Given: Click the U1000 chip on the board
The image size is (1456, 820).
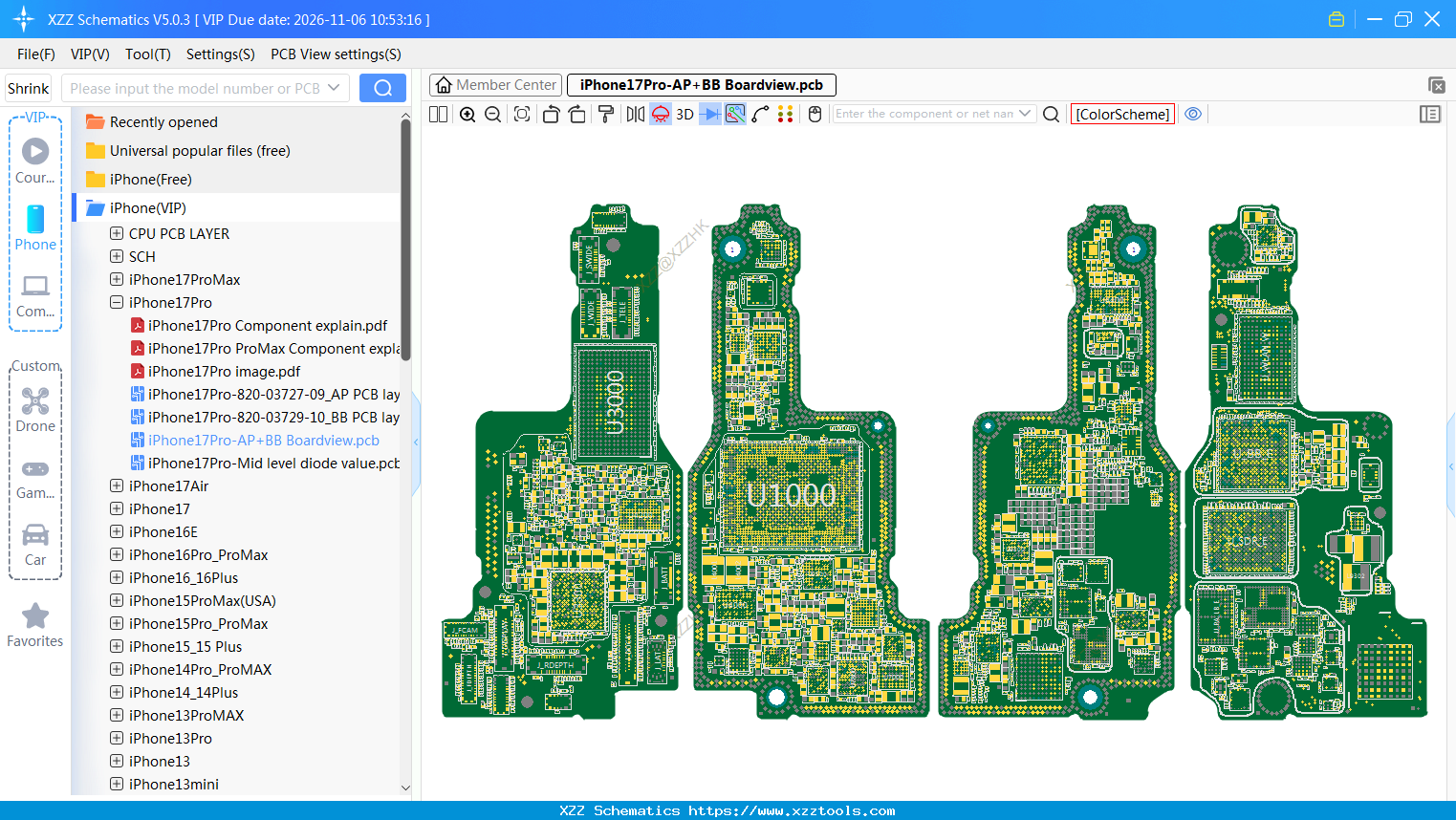Looking at the screenshot, I should [x=792, y=494].
